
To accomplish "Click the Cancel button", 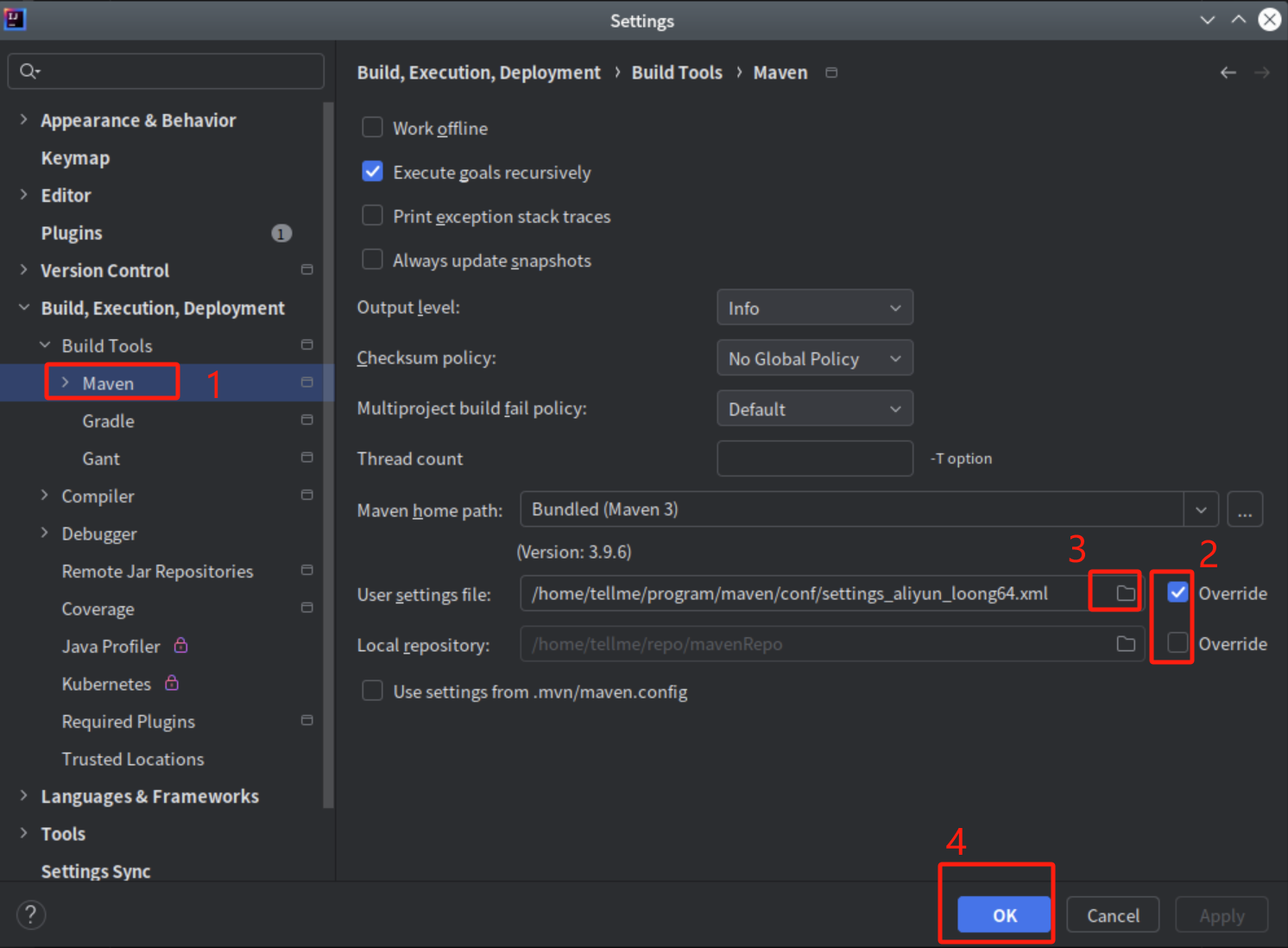I will [x=1113, y=915].
